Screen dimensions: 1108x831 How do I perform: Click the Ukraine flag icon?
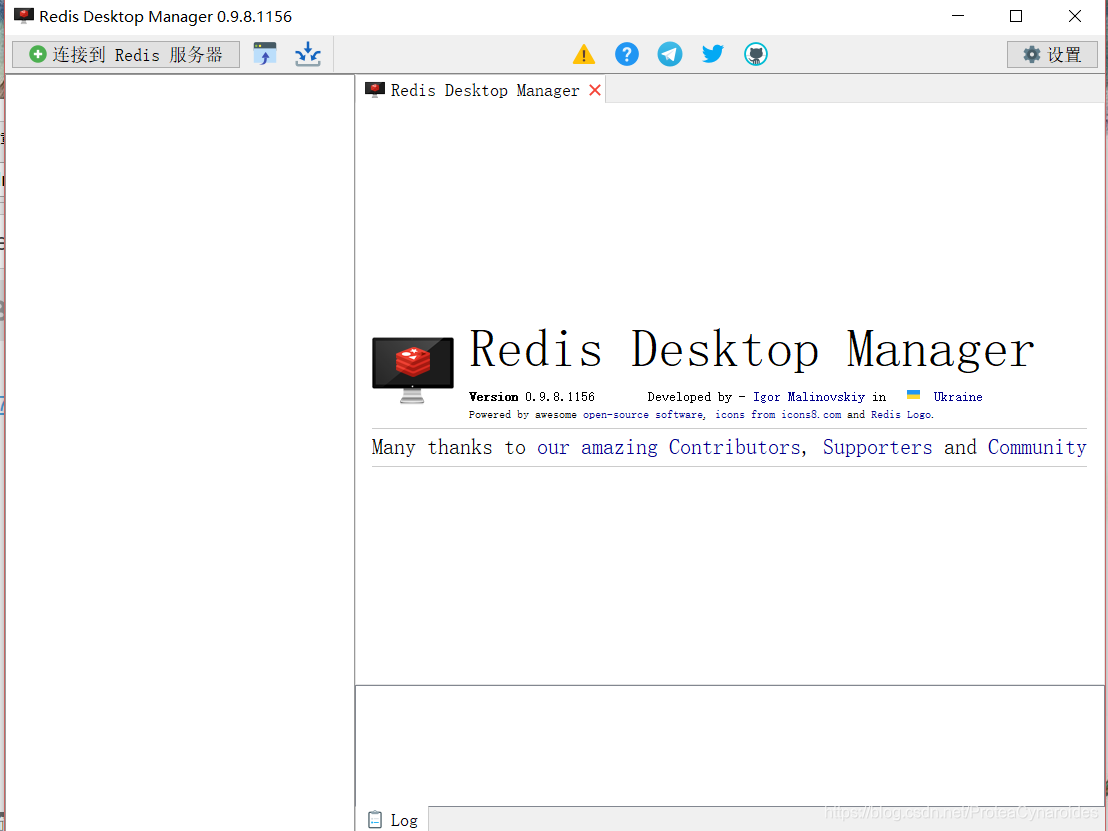coord(914,395)
